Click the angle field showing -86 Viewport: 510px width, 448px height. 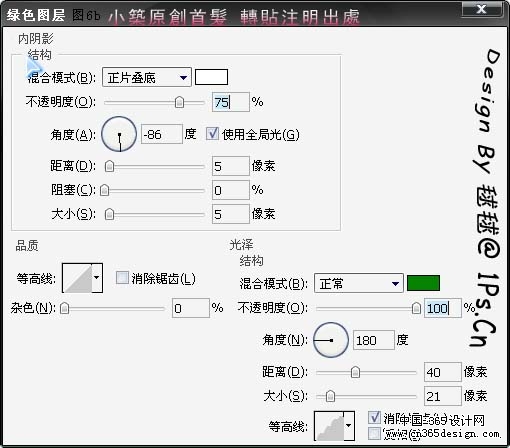(x=162, y=134)
